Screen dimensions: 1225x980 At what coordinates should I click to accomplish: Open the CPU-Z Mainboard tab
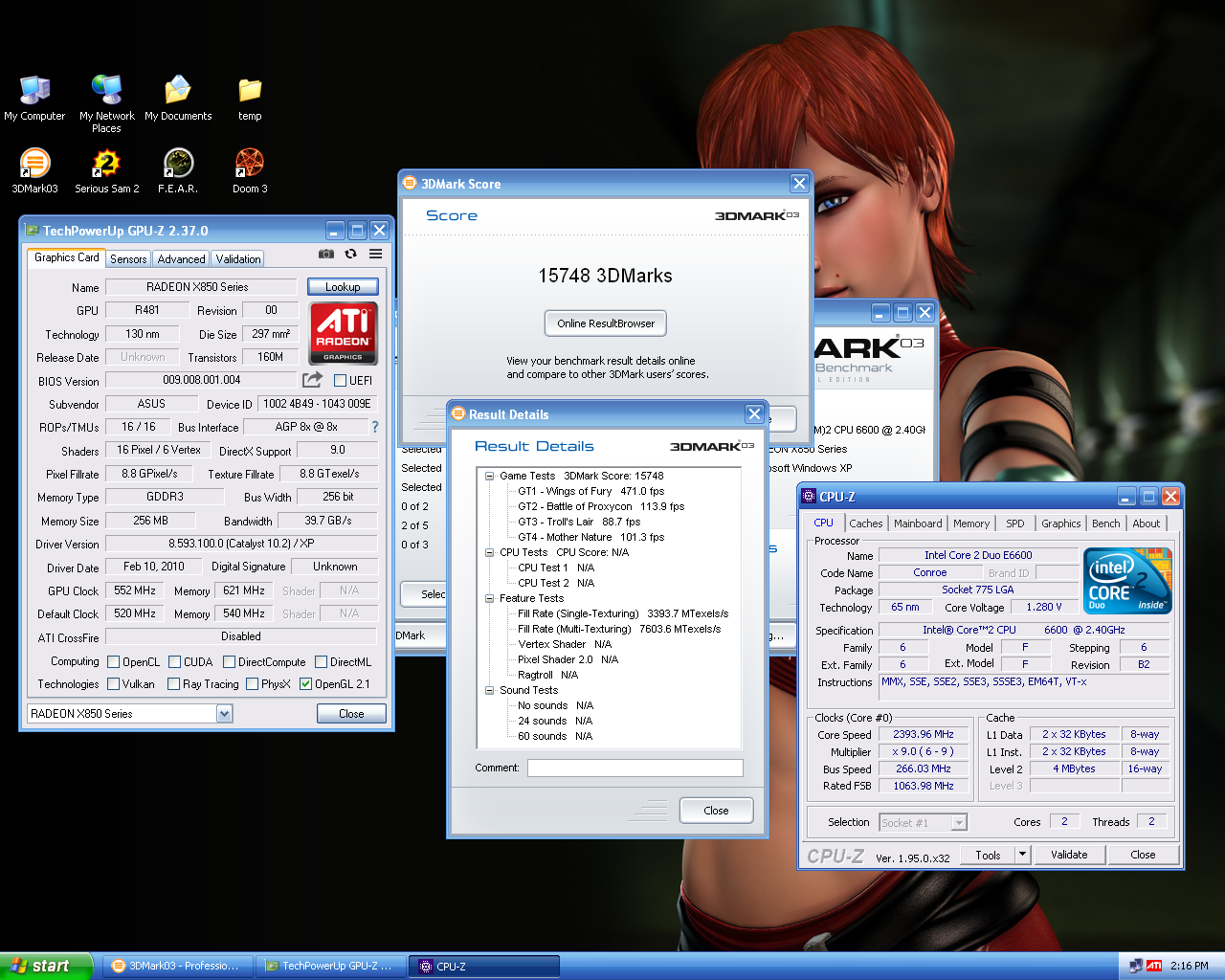(x=918, y=523)
